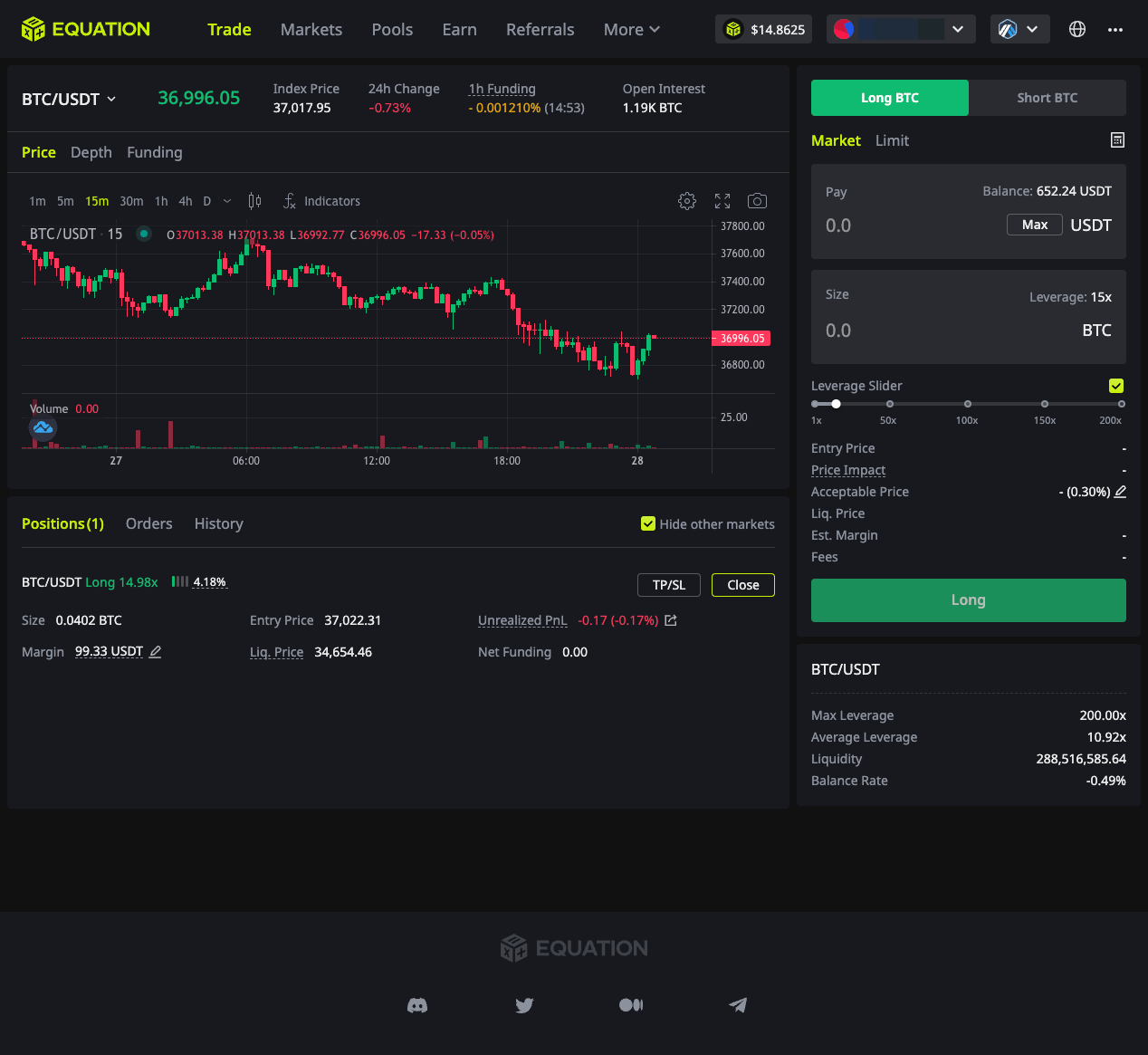Click the leverage slider handle
This screenshot has height=1055, width=1148.
click(x=836, y=404)
